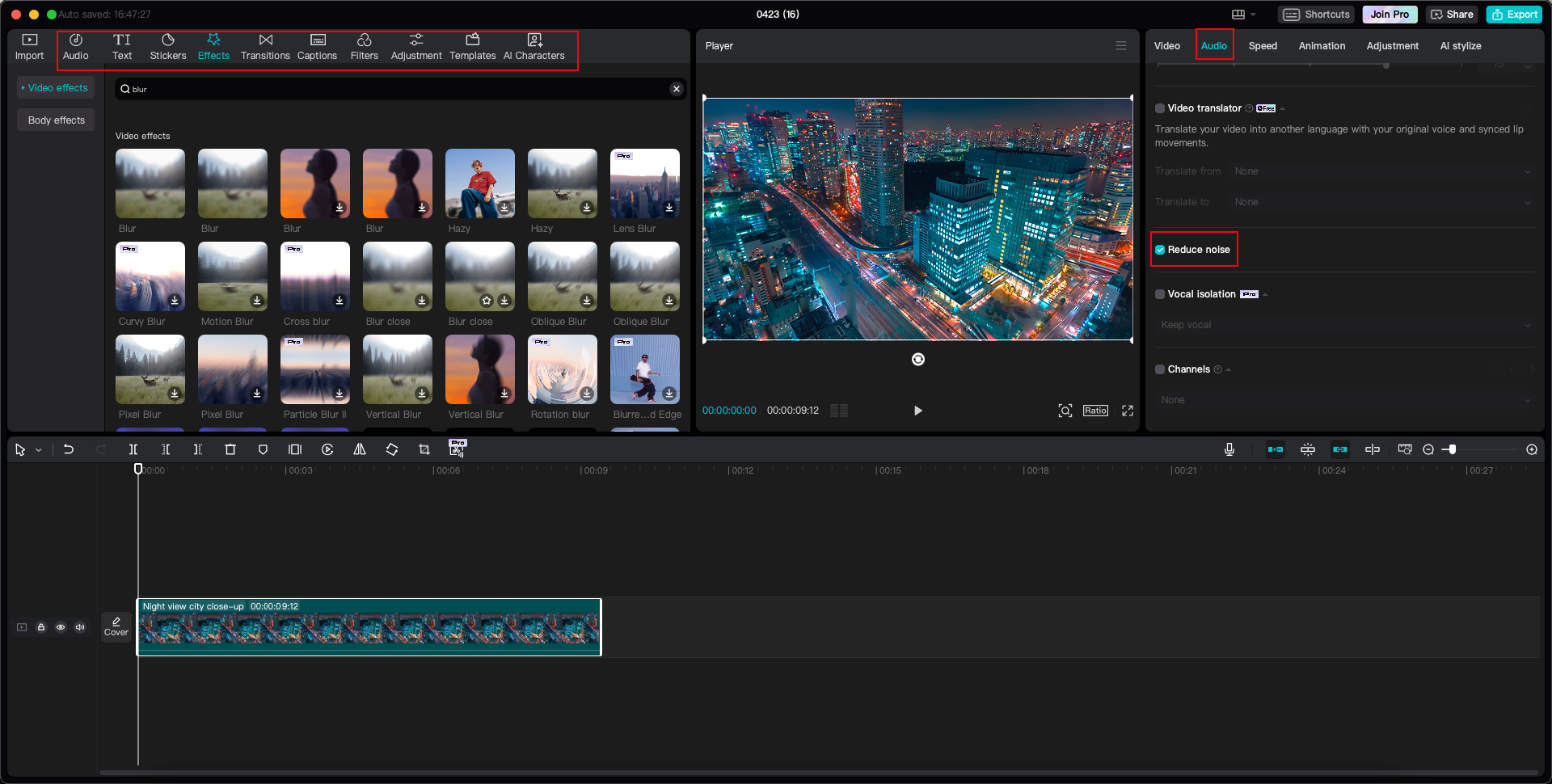
Task: Click the Undo icon above the timeline
Action: [69, 449]
